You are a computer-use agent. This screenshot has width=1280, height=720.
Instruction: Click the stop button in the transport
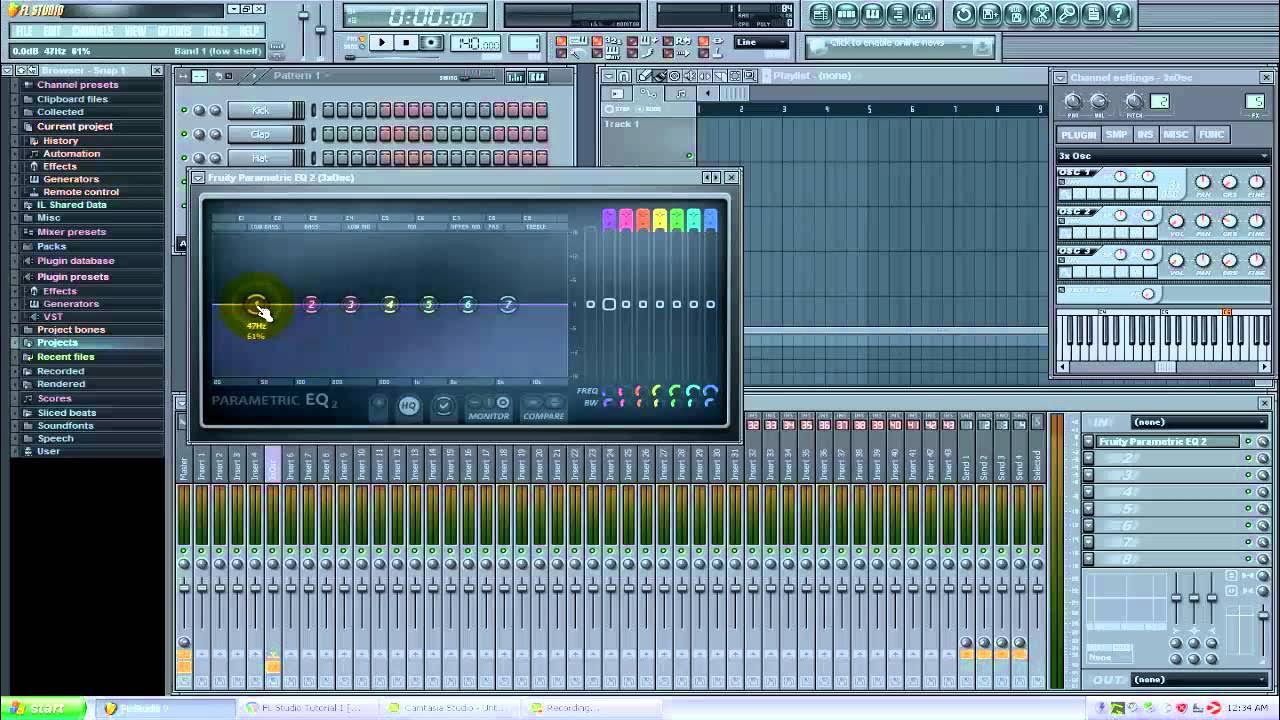(x=406, y=43)
